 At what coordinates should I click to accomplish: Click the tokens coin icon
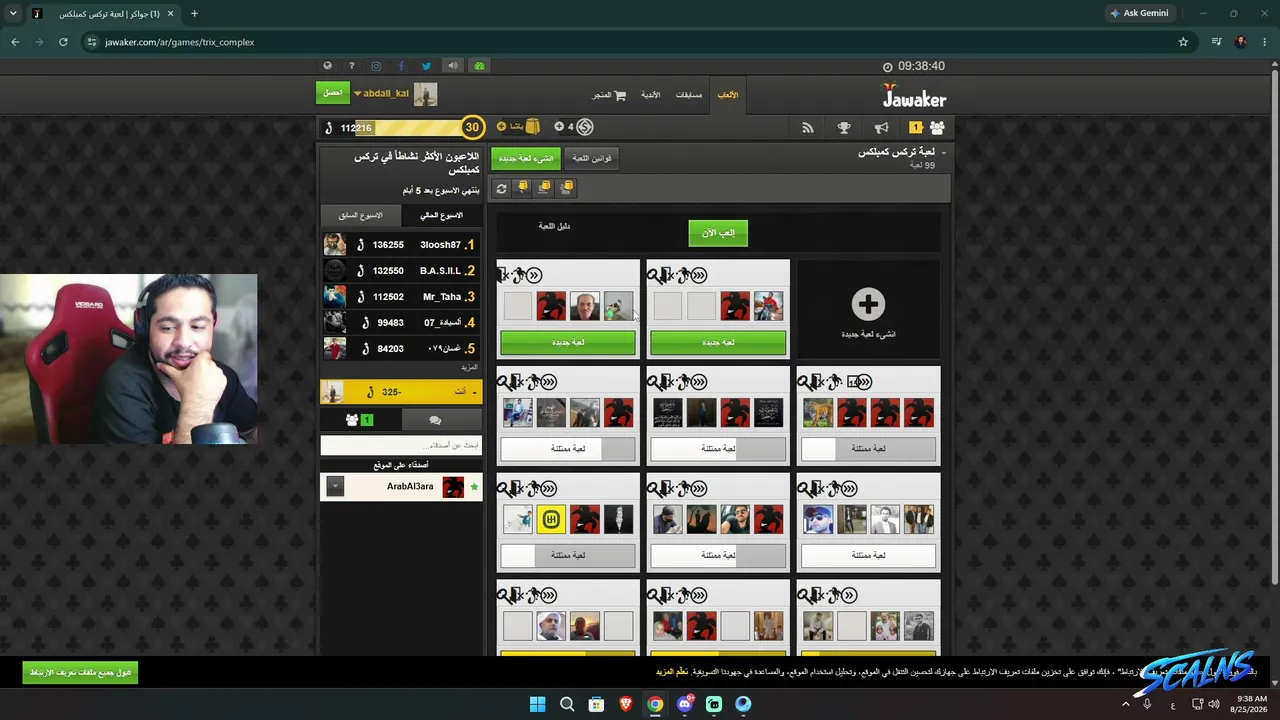tap(585, 127)
